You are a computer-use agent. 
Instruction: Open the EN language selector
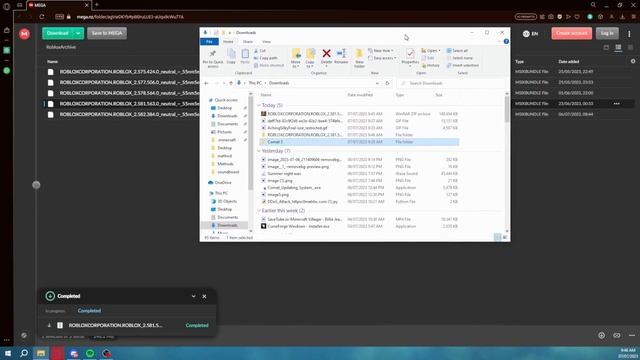pos(530,34)
